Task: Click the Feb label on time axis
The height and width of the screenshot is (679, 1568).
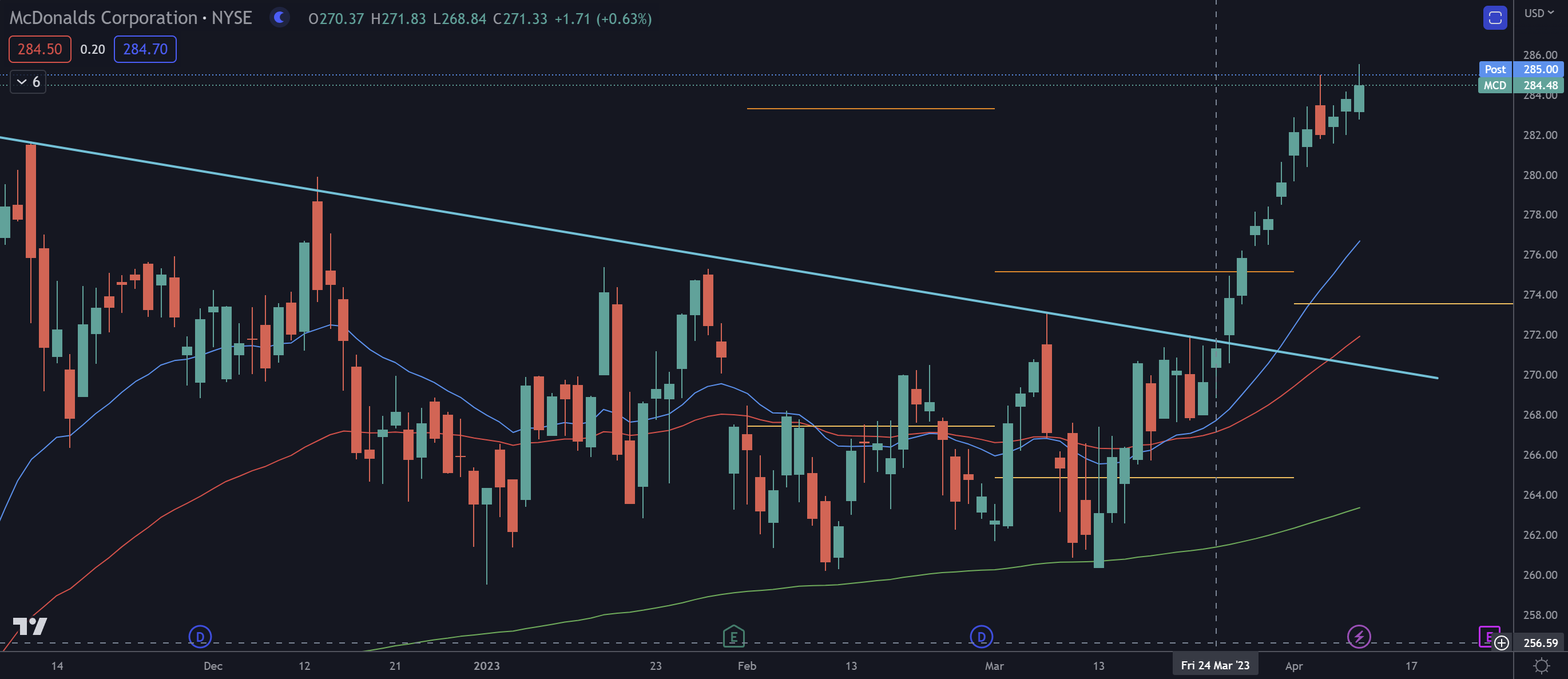Action: pyautogui.click(x=747, y=666)
